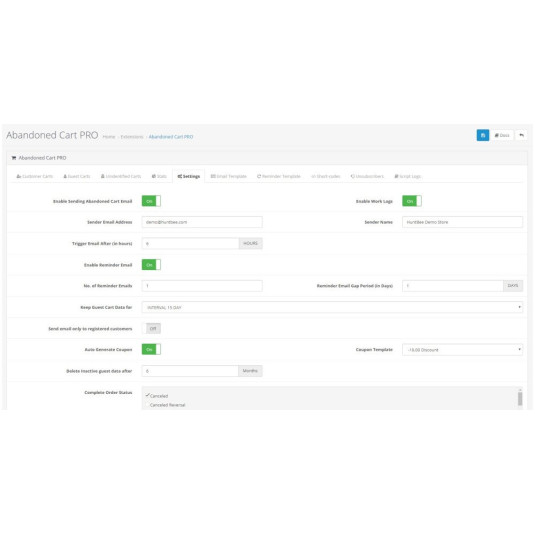The image size is (535, 535).
Task: Switch to Customer Carts tab
Action: pos(34,176)
